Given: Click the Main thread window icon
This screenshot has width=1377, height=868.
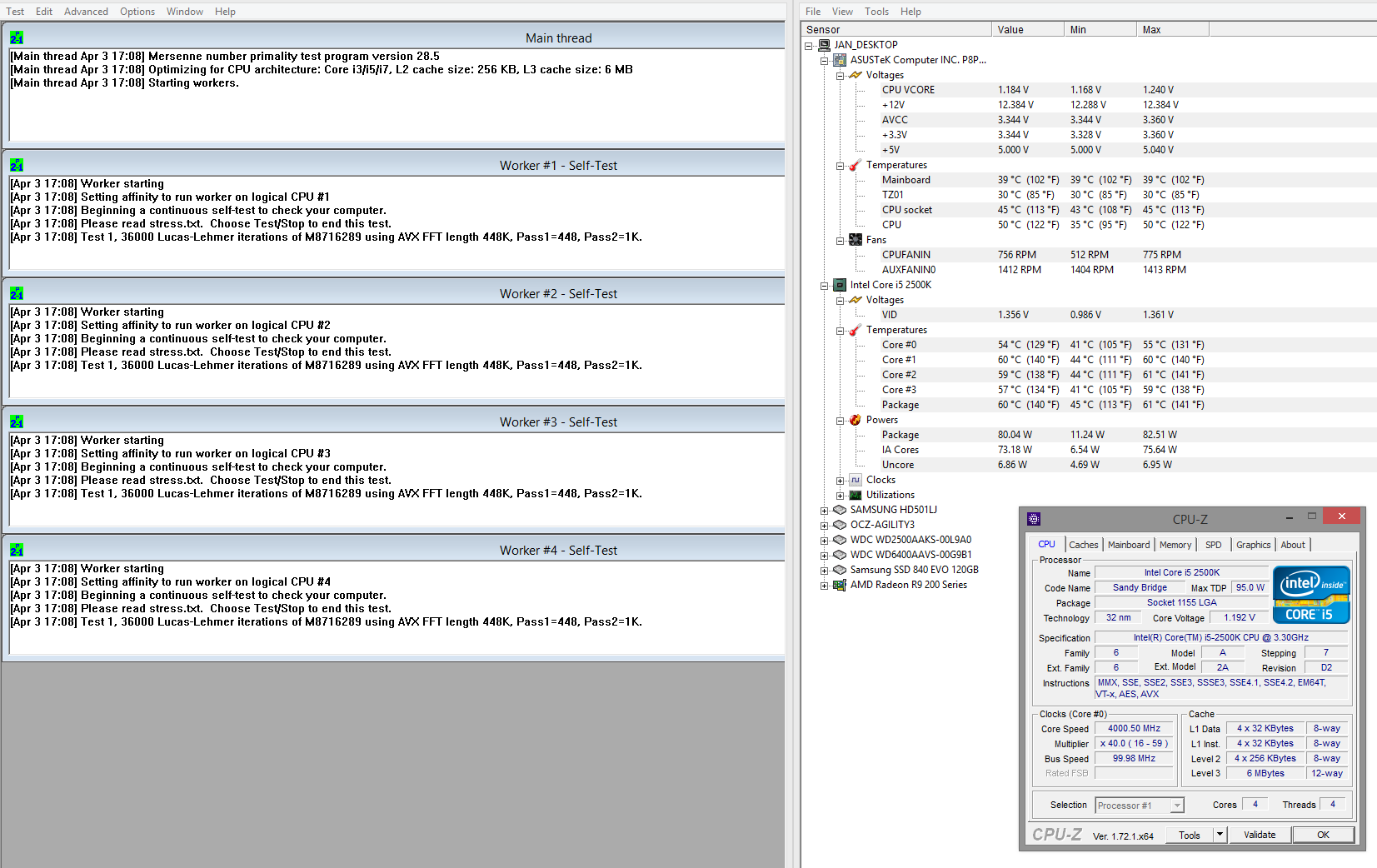Looking at the screenshot, I should (x=17, y=37).
